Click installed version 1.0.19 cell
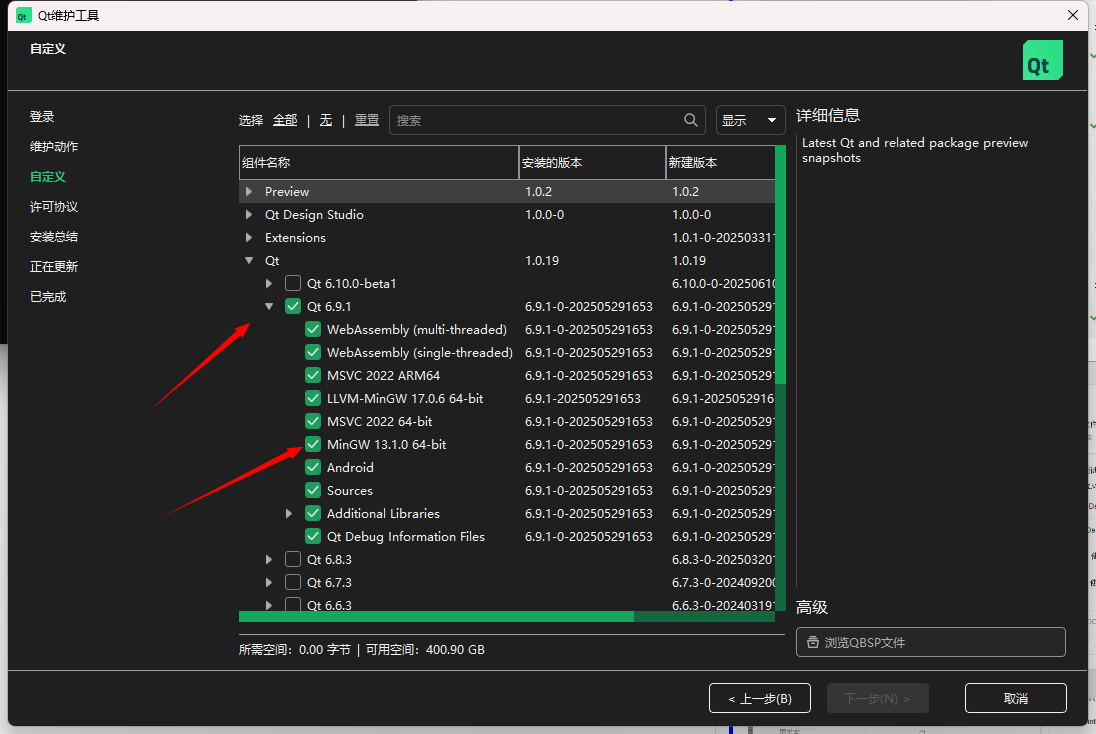Viewport: 1096px width, 734px height. click(542, 261)
